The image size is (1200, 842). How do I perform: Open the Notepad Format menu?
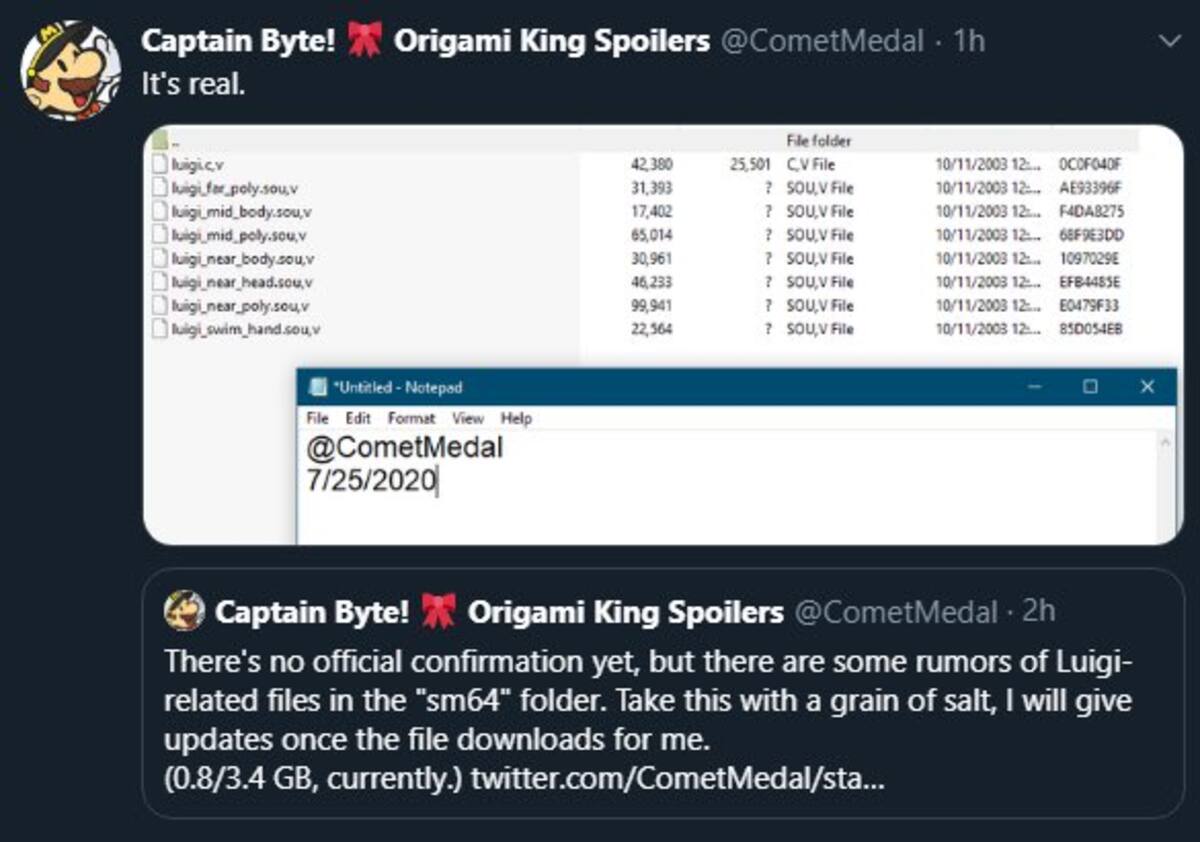pyautogui.click(x=411, y=418)
